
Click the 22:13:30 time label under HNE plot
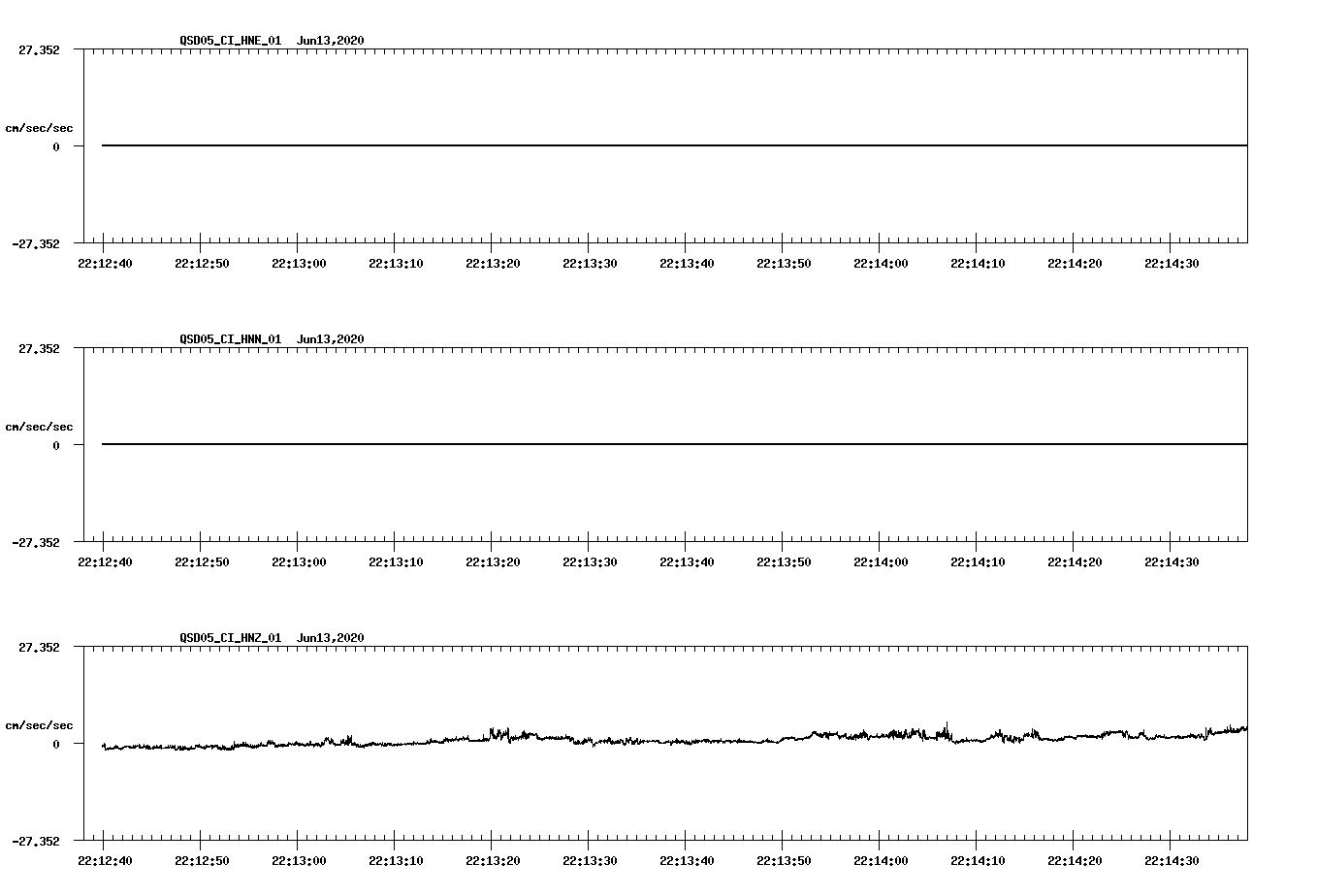coord(590,264)
